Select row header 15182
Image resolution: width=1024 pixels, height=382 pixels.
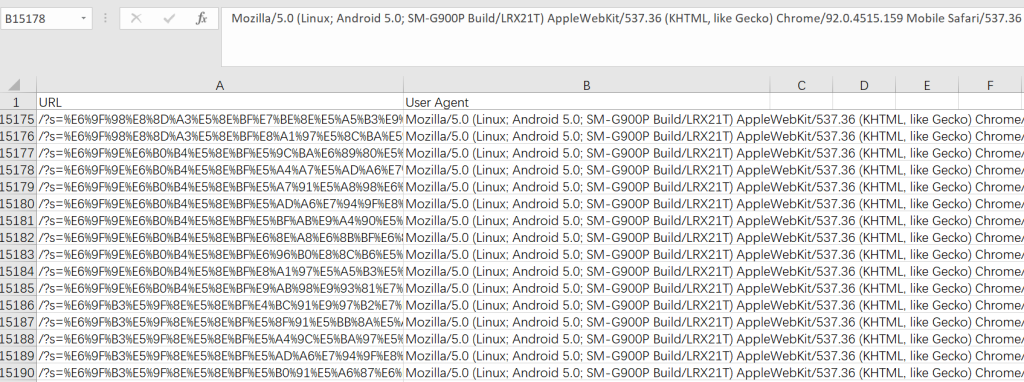18,238
